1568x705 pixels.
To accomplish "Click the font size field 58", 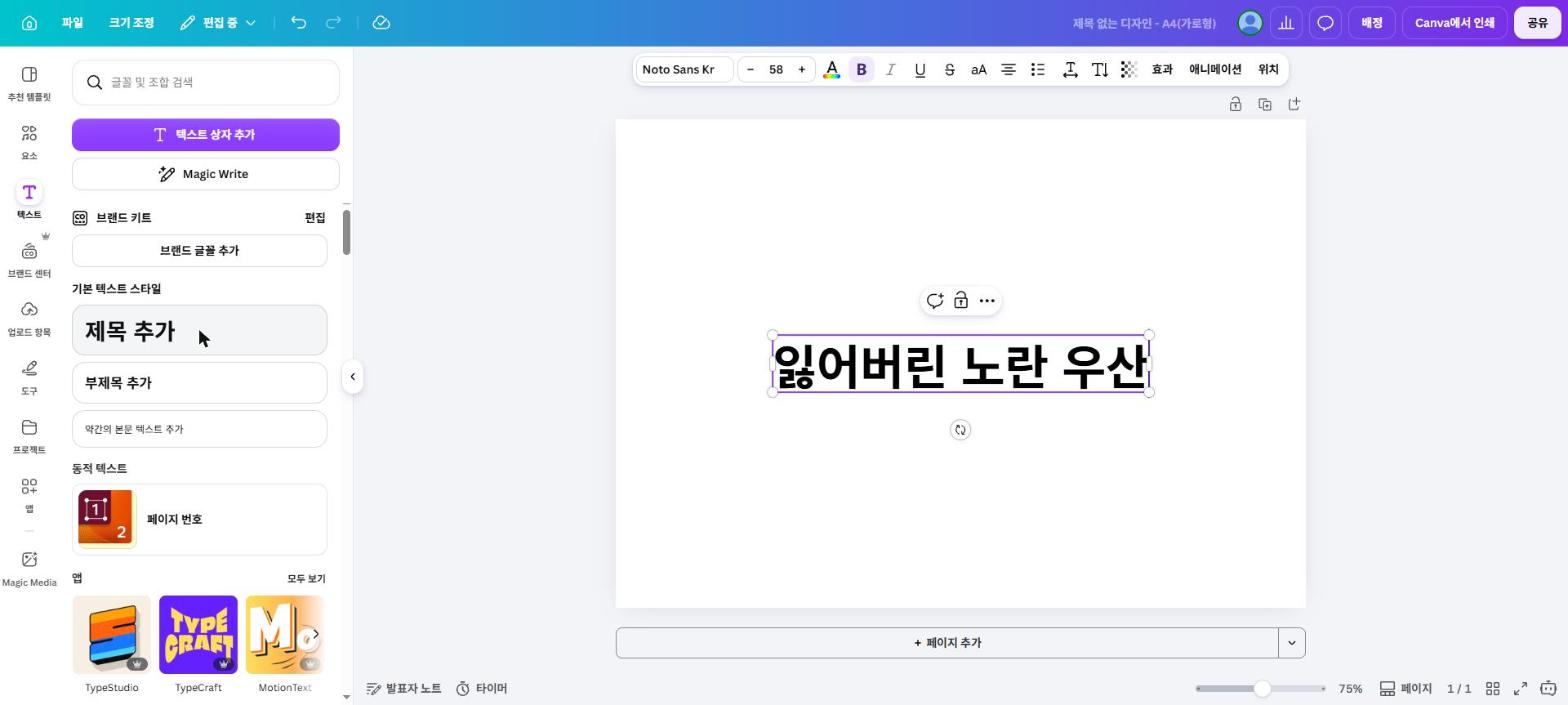I will tap(776, 69).
